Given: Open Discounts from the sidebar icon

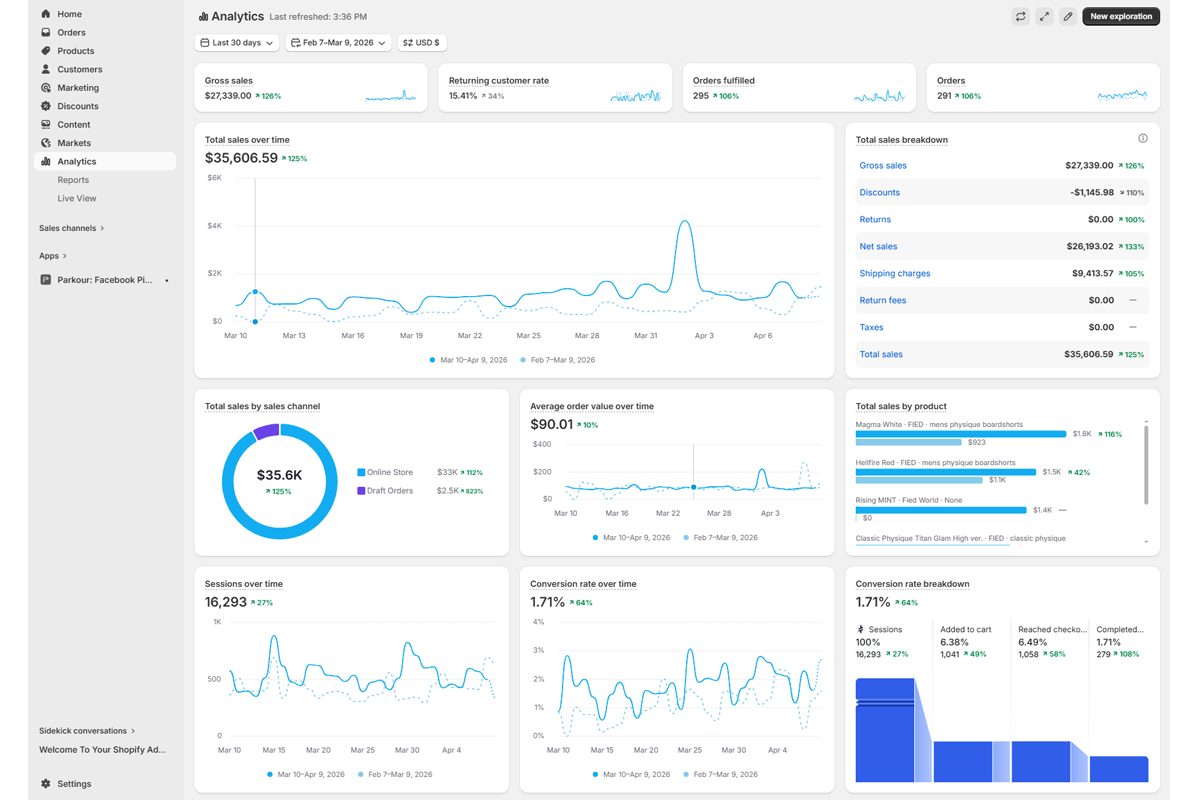Looking at the screenshot, I should click(x=46, y=106).
